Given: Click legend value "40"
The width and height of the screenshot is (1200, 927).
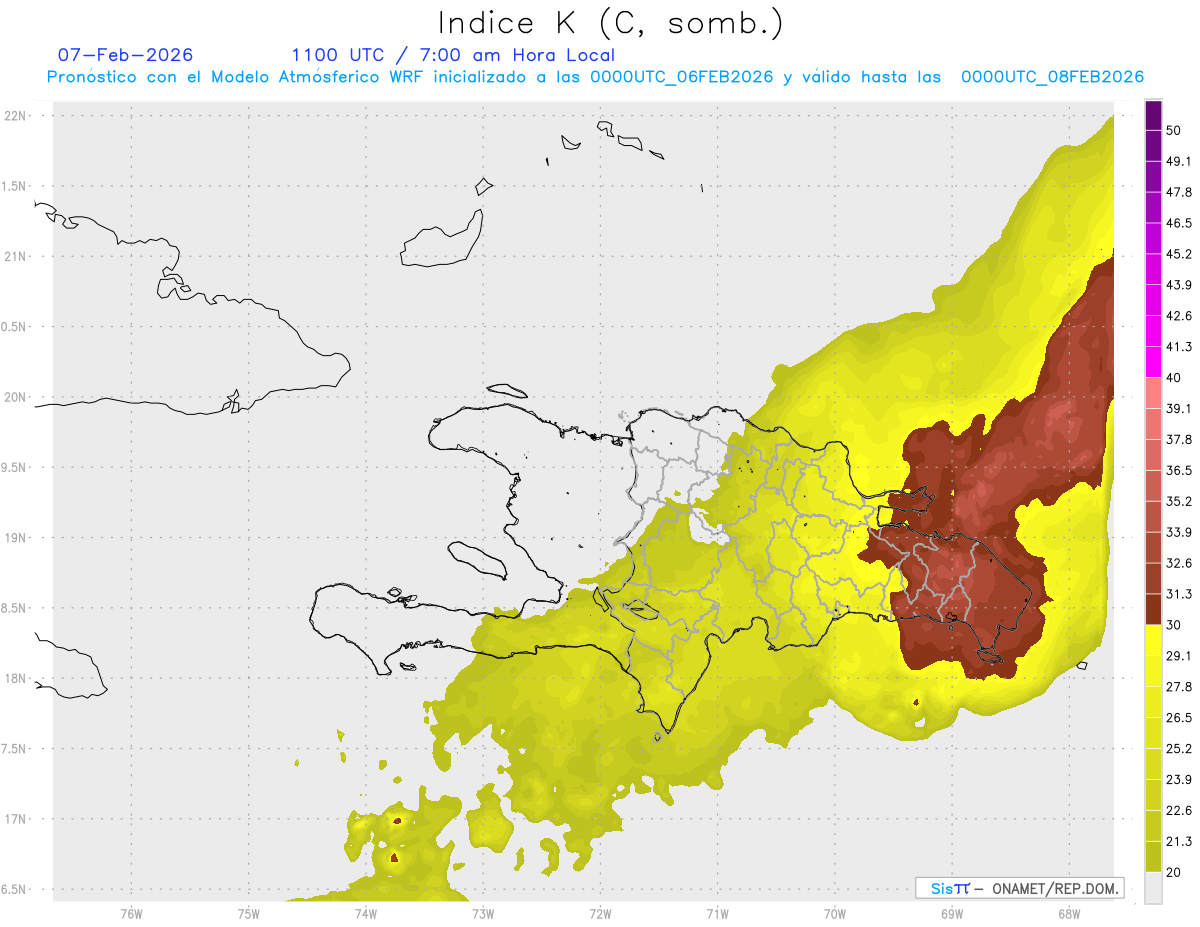Looking at the screenshot, I should tap(1174, 378).
